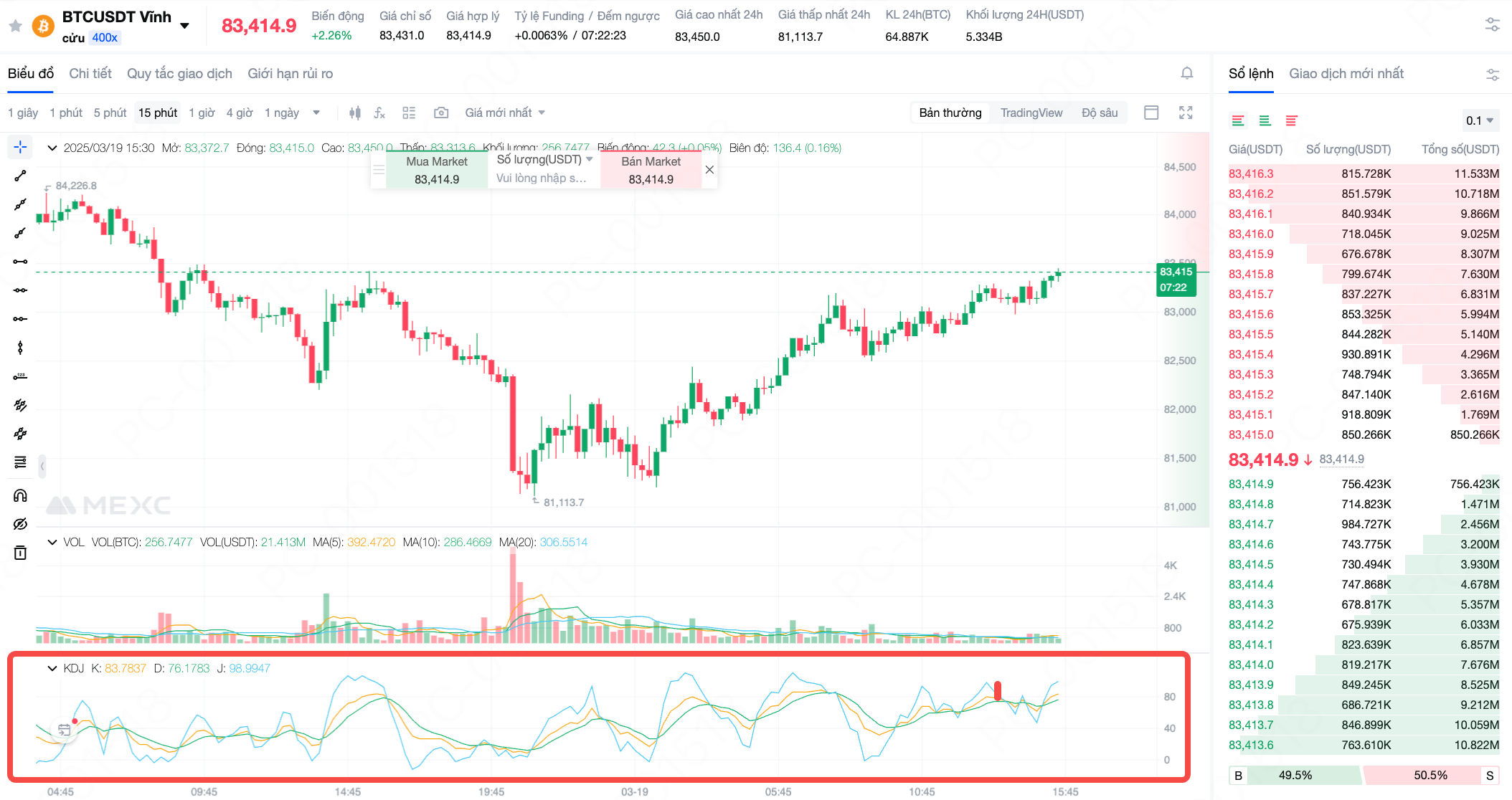Click the buy ratio bar 49.5%
1512x800 pixels.
pyautogui.click(x=1295, y=775)
